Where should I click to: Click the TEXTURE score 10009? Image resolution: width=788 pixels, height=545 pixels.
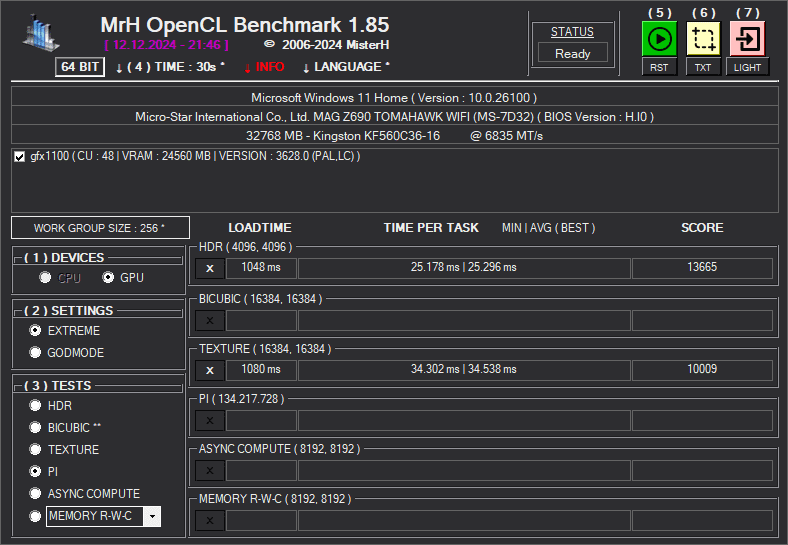pos(702,370)
